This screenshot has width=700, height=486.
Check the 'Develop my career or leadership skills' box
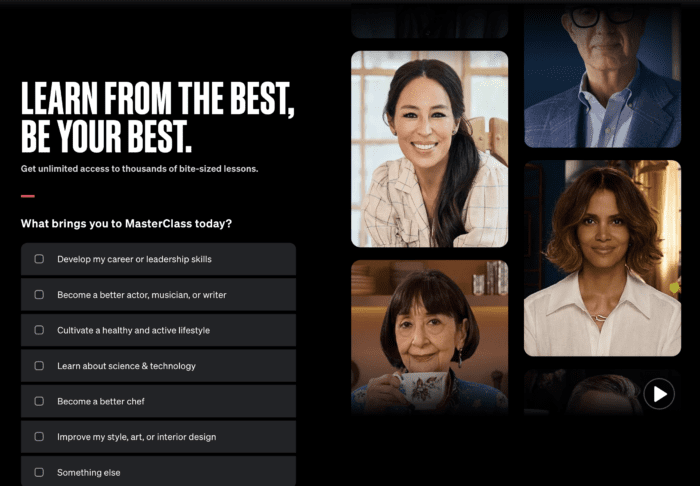pos(39,259)
